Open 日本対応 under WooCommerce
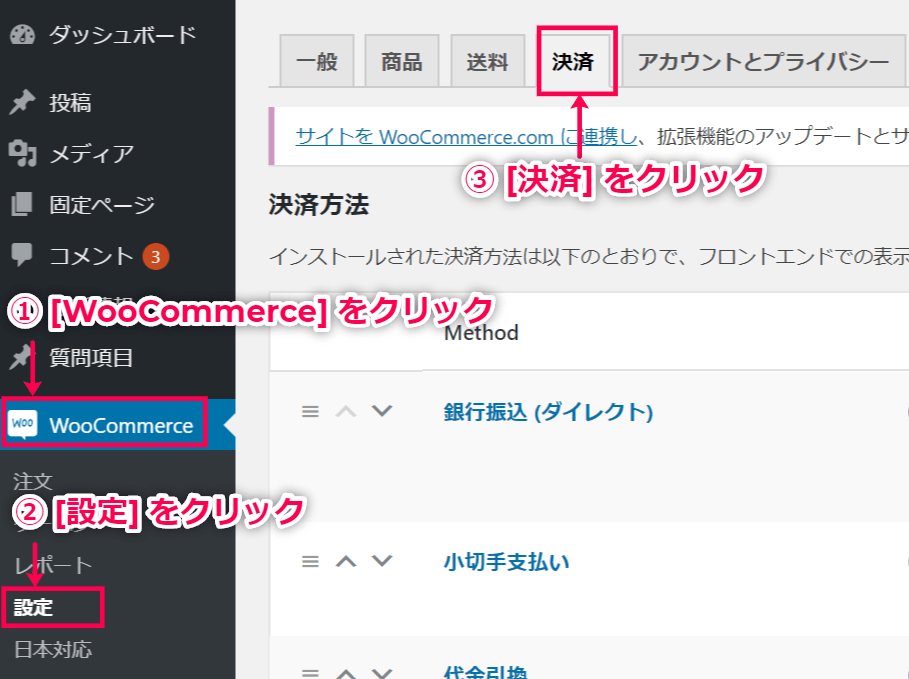This screenshot has width=909, height=679. coord(53,649)
